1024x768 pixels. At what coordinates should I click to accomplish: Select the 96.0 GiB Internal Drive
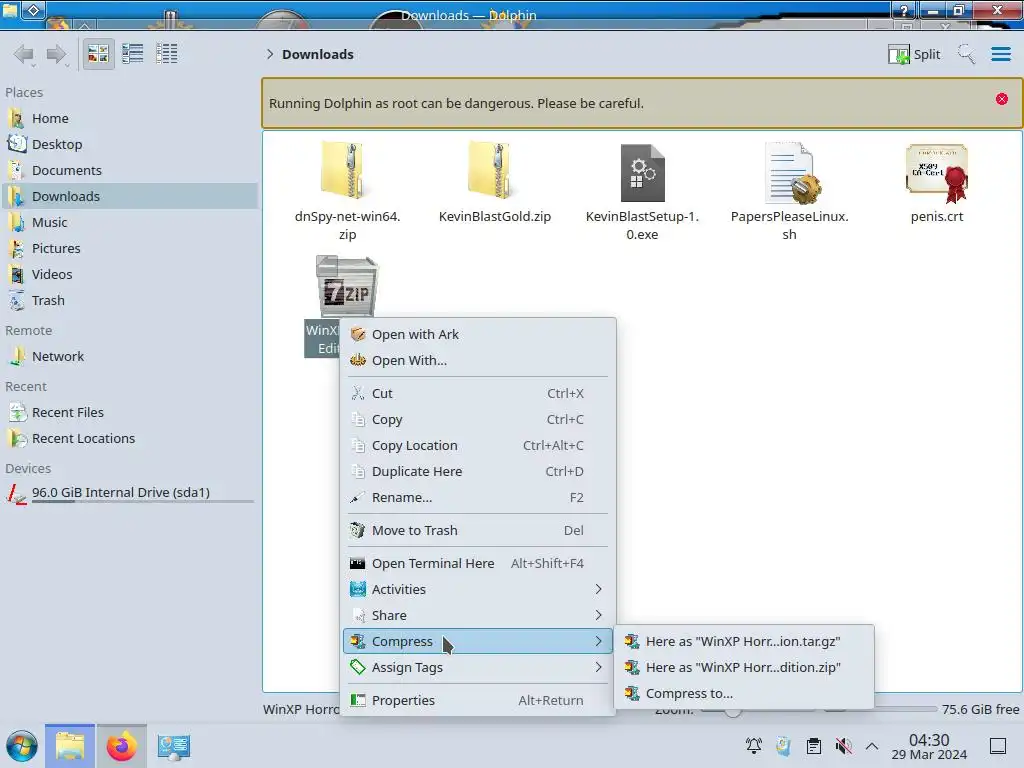click(x=129, y=493)
